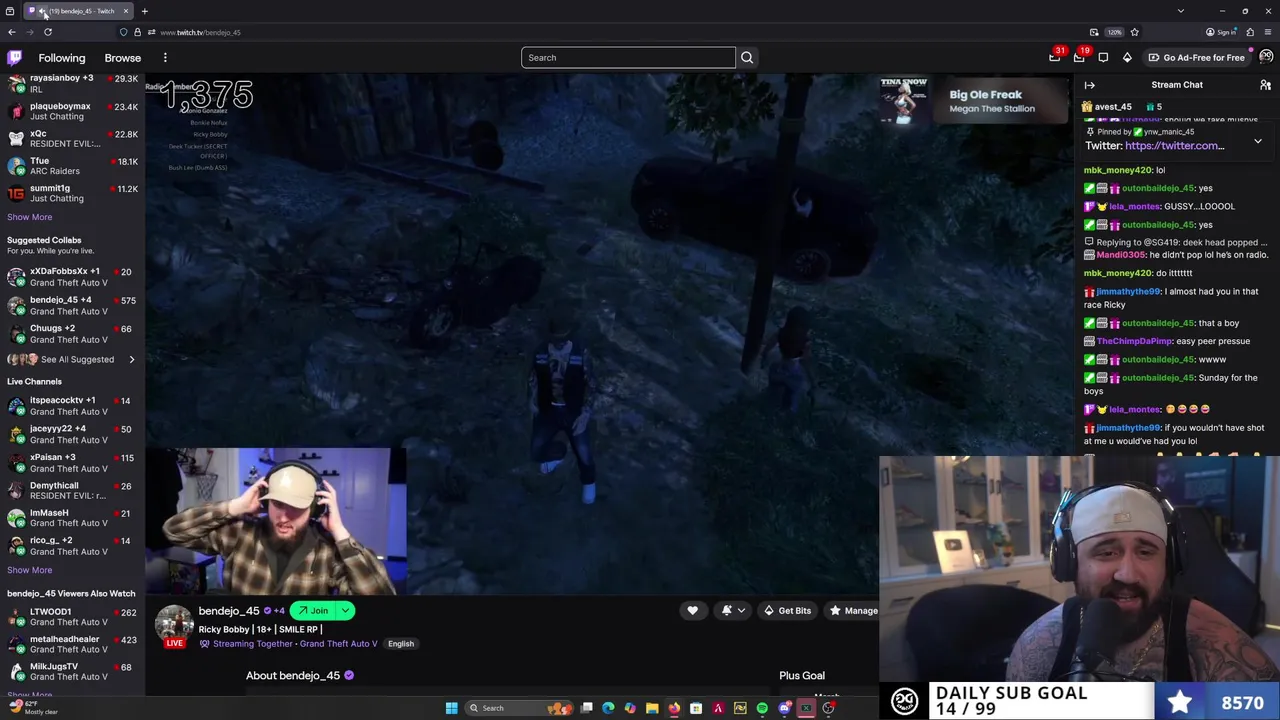The width and height of the screenshot is (1280, 720).
Task: Click the site padlock icon
Action: 137,32
